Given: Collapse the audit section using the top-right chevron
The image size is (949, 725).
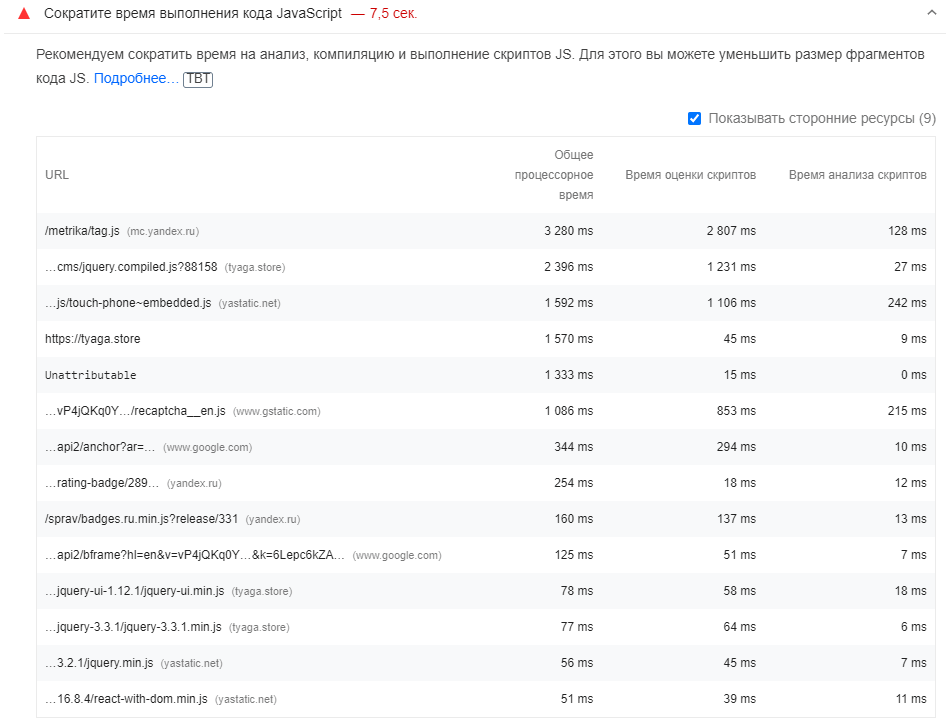Looking at the screenshot, I should coord(930,15).
